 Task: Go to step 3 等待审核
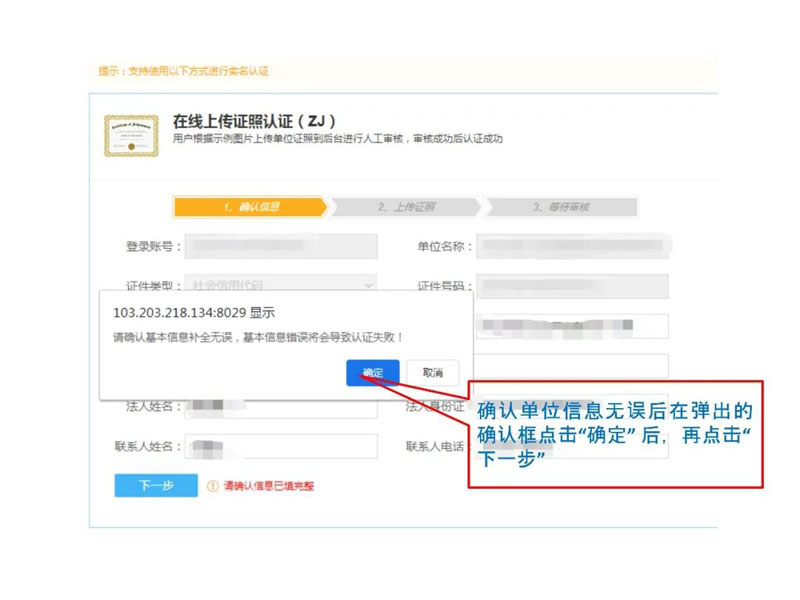point(560,207)
